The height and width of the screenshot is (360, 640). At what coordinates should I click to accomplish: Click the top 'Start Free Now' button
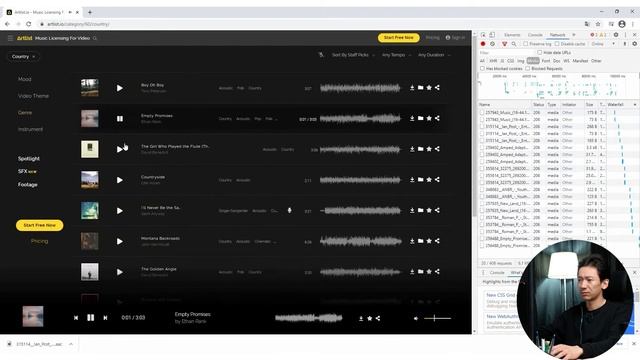click(x=398, y=38)
